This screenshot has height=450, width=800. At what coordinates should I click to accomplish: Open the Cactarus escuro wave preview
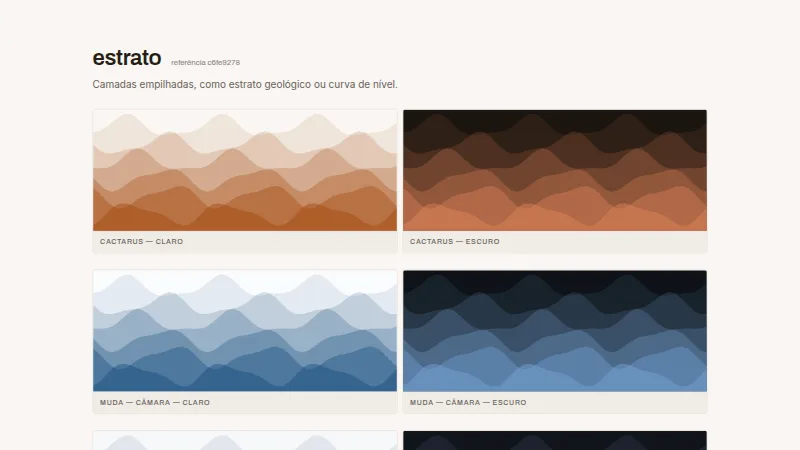click(555, 170)
